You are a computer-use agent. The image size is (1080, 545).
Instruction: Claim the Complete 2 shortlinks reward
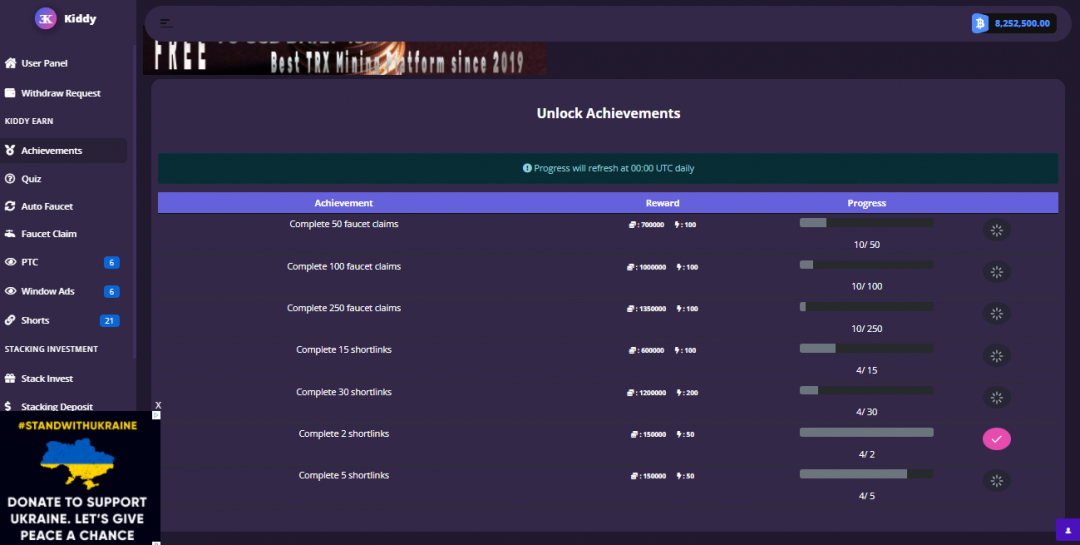[x=996, y=439]
